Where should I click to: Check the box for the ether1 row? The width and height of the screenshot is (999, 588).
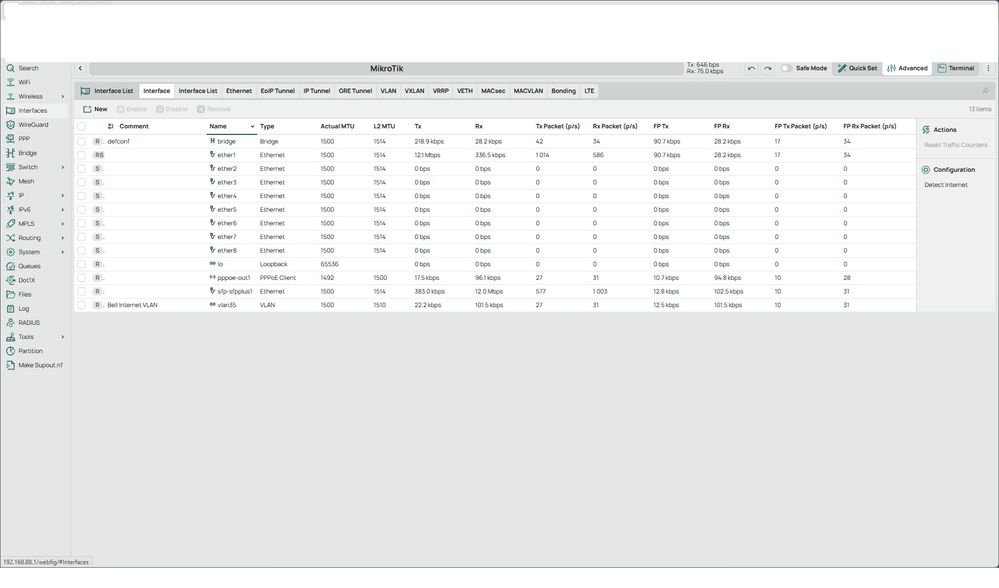[x=82, y=155]
